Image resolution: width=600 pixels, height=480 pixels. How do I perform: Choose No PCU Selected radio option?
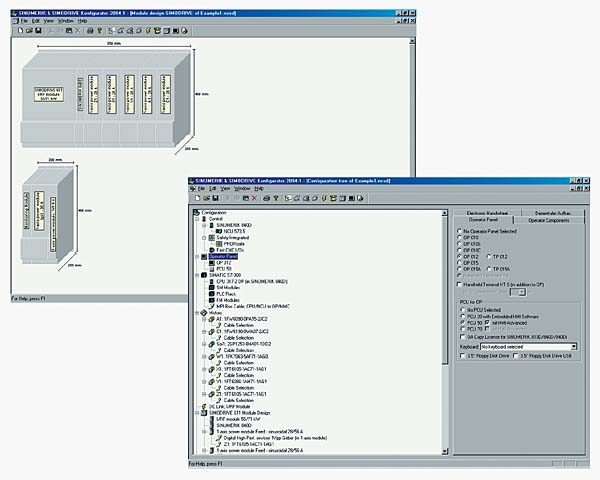[x=457, y=308]
